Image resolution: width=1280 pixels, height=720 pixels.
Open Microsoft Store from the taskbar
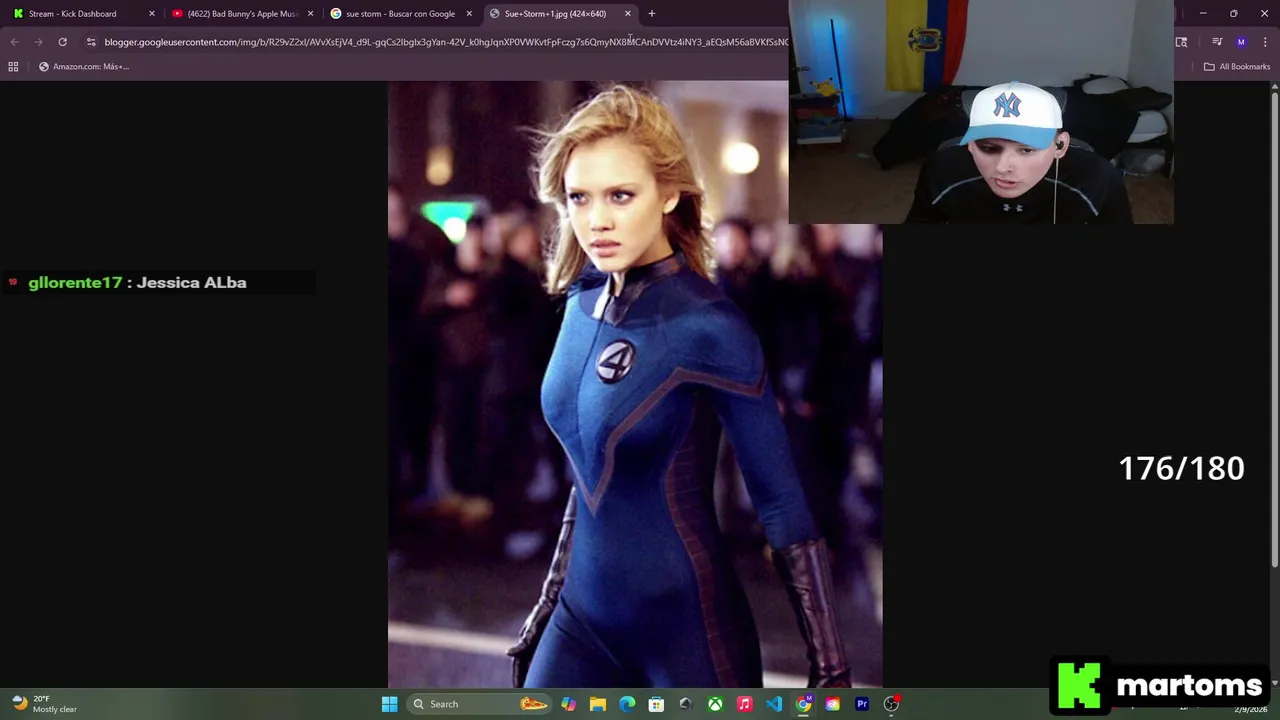click(x=656, y=704)
